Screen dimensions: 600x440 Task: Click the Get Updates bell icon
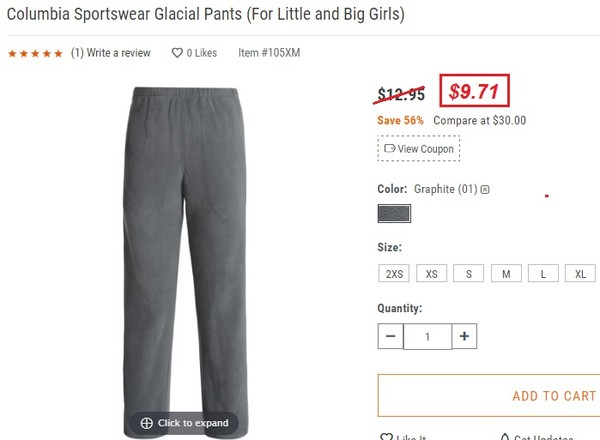(505, 437)
